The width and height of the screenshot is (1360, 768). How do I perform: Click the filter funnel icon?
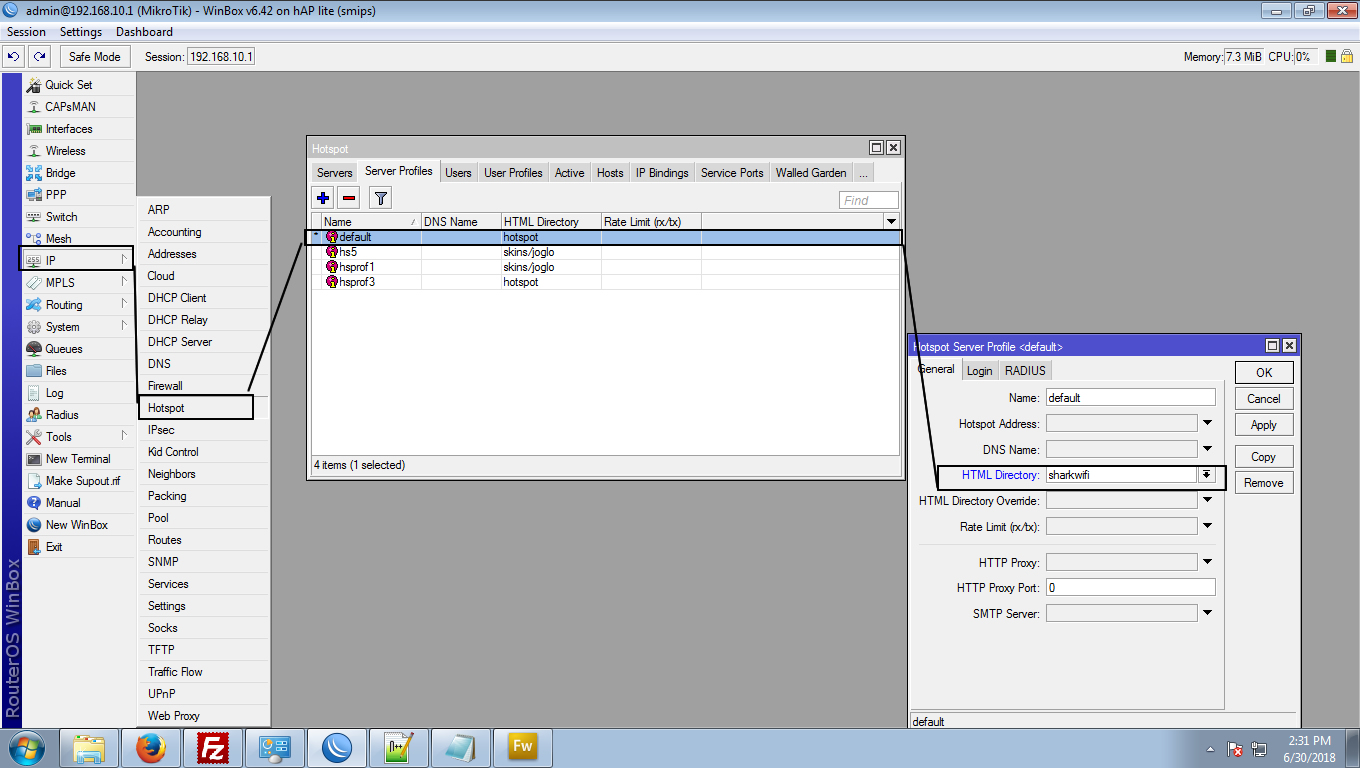[x=380, y=198]
